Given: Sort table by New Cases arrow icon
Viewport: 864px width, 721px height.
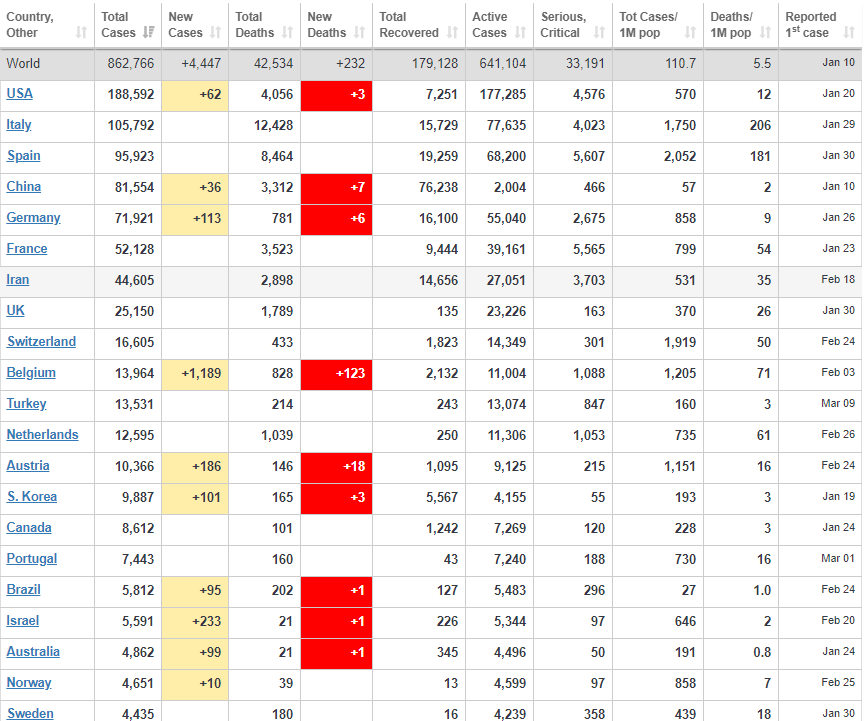Looking at the screenshot, I should [x=216, y=33].
